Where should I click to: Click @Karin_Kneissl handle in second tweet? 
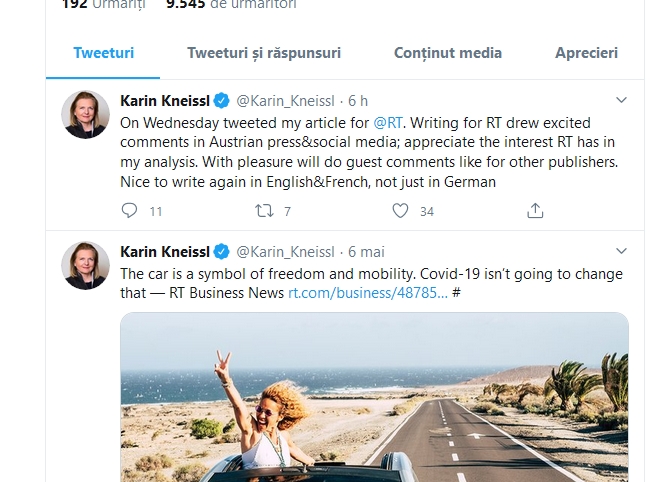click(285, 252)
